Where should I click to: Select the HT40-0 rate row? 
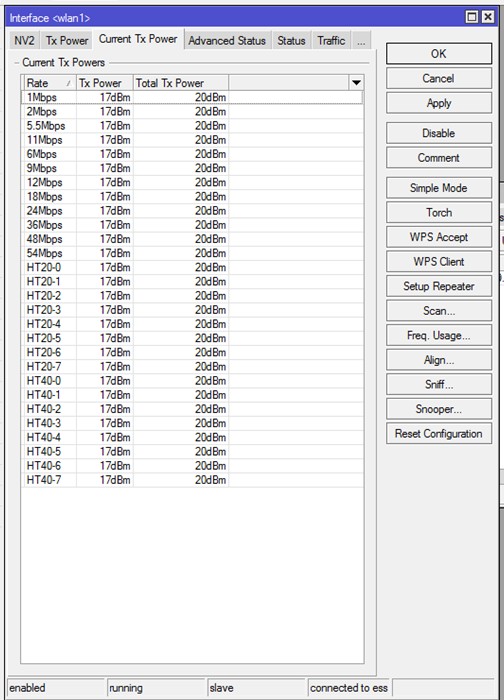pyautogui.click(x=192, y=381)
